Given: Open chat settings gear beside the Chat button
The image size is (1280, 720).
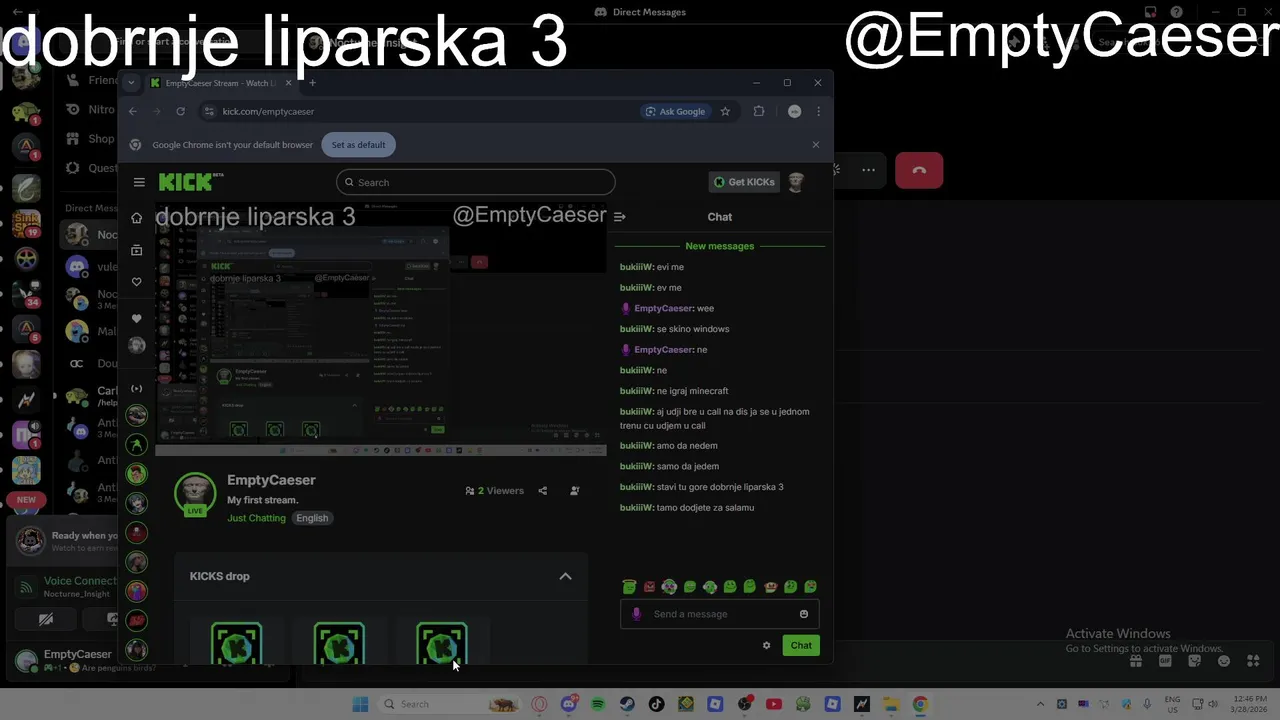Looking at the screenshot, I should coord(767,645).
